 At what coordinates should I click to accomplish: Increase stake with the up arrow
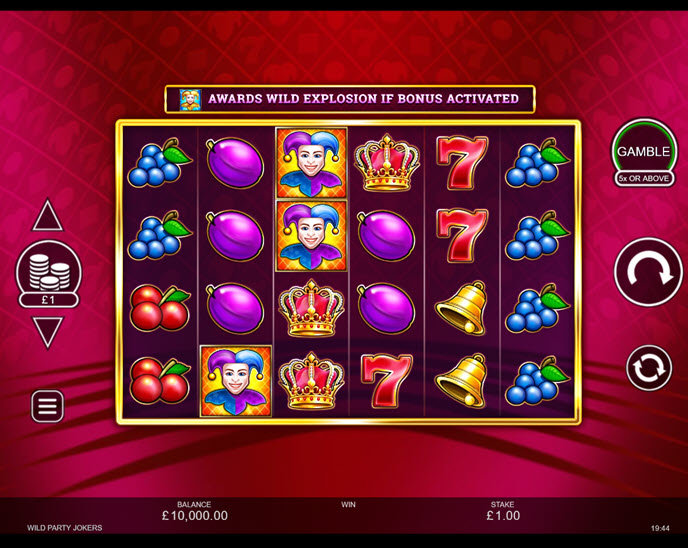pos(47,215)
